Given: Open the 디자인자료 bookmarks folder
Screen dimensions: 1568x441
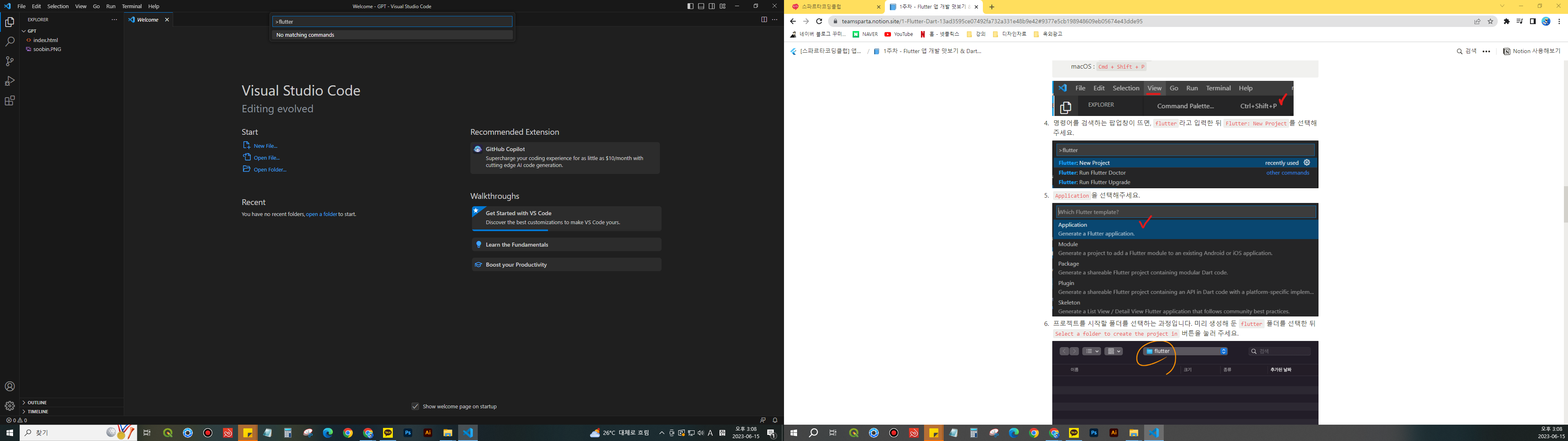Looking at the screenshot, I should (x=1009, y=35).
